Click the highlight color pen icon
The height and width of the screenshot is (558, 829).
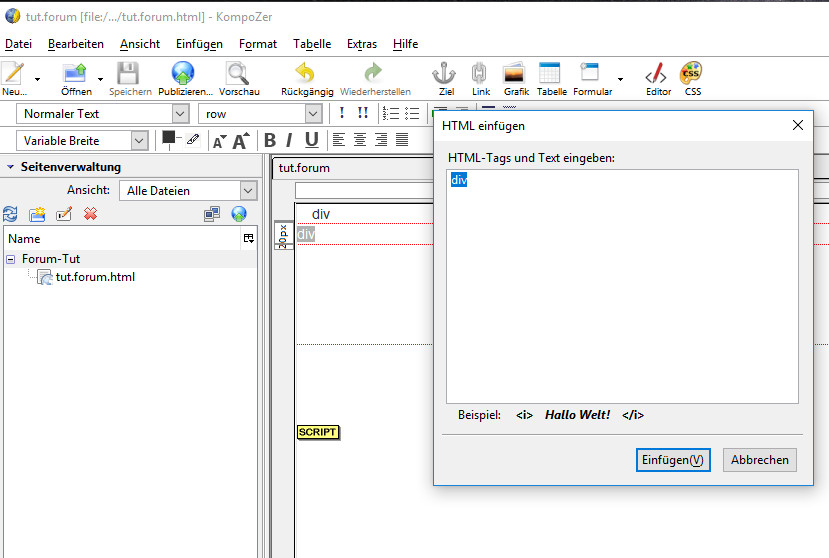coord(192,139)
